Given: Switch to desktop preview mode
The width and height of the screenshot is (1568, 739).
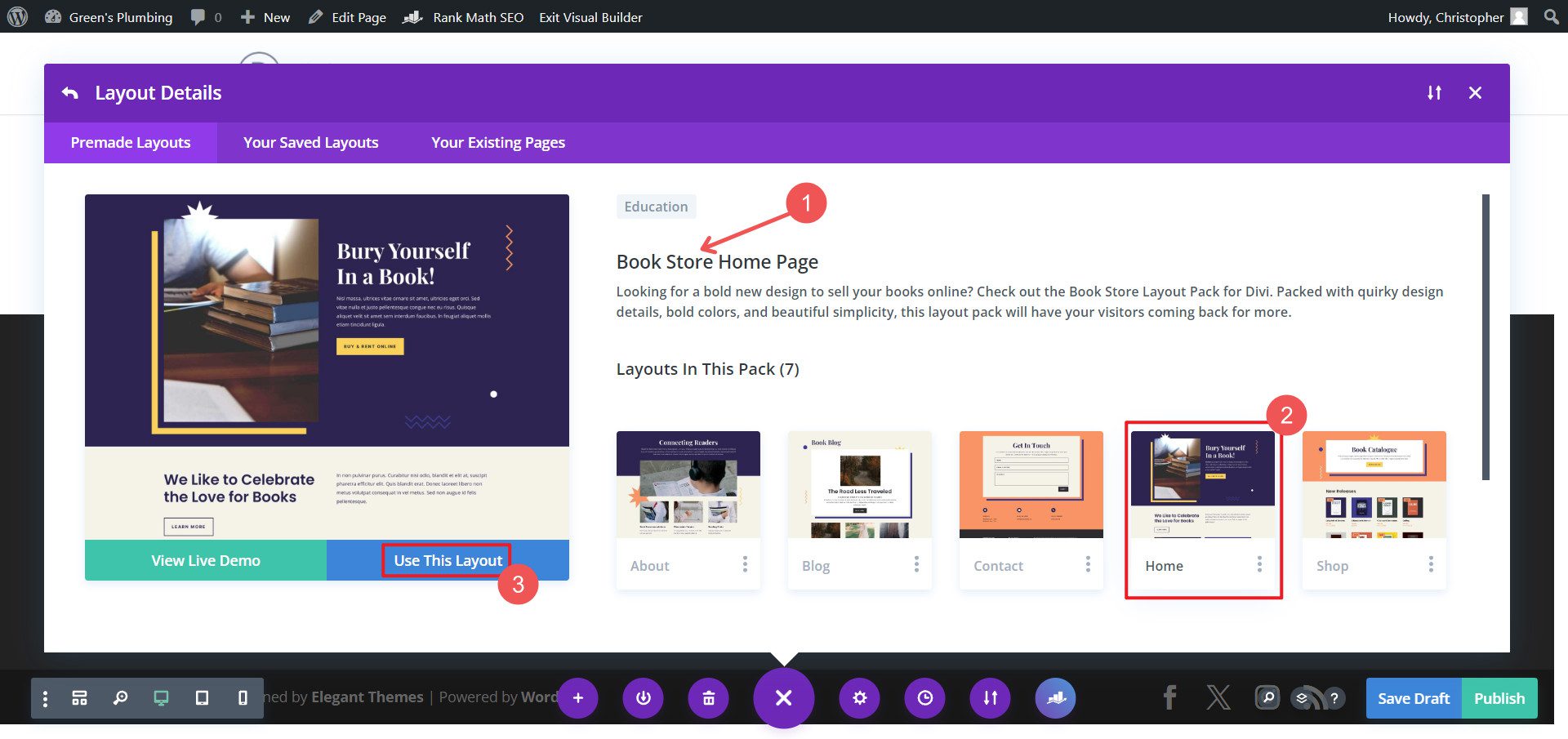Looking at the screenshot, I should pos(160,698).
